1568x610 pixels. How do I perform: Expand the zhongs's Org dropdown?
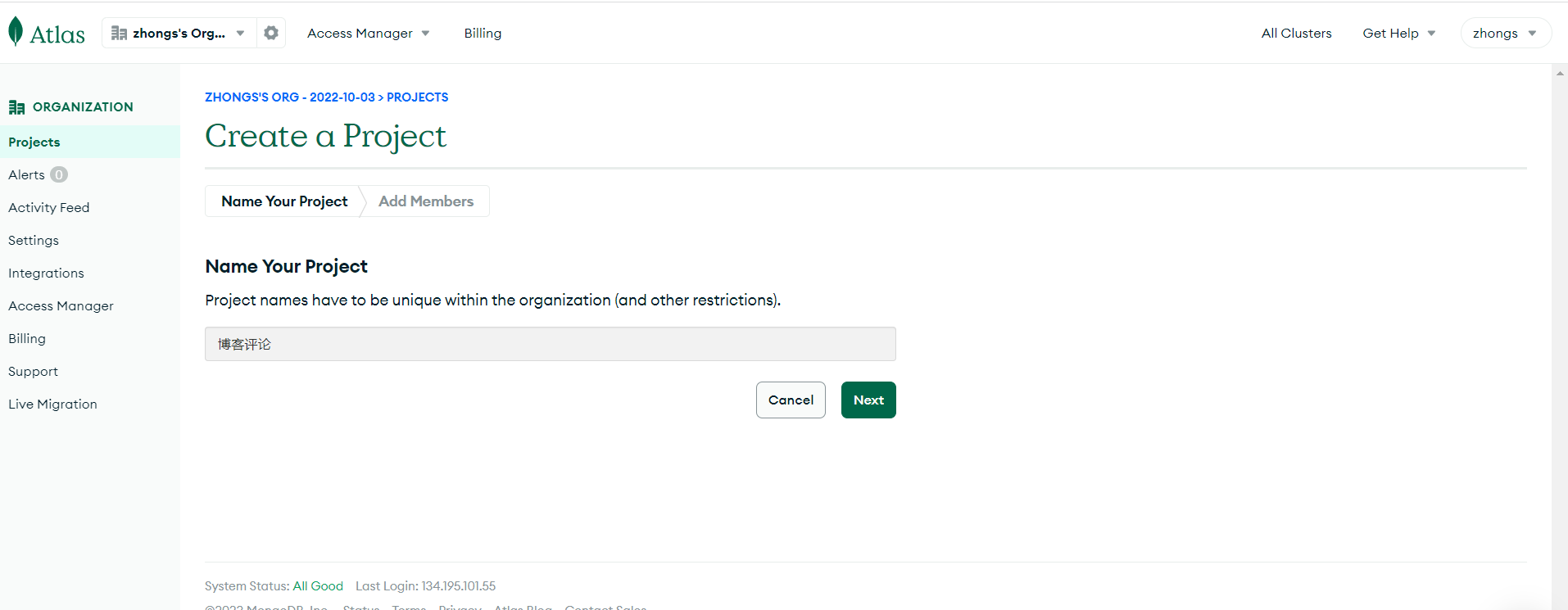click(240, 34)
